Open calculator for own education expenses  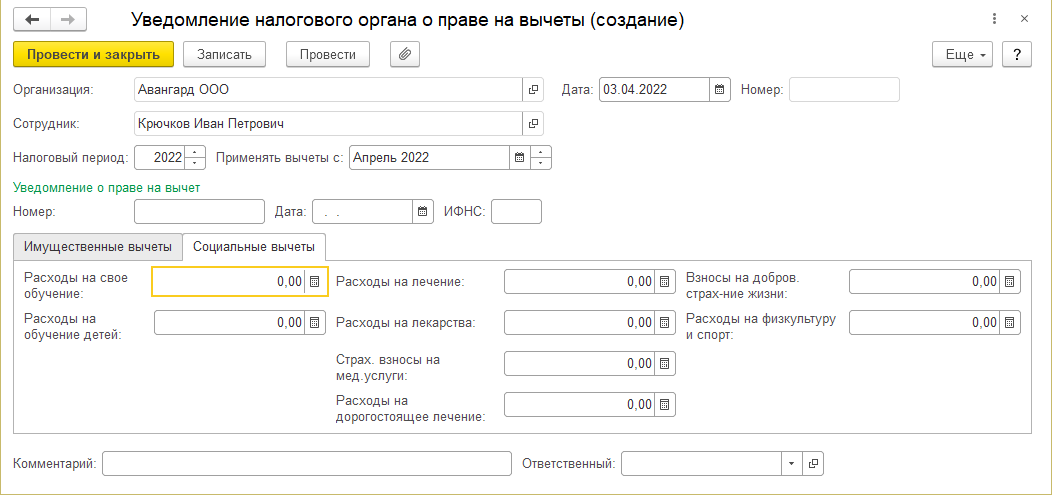click(315, 282)
